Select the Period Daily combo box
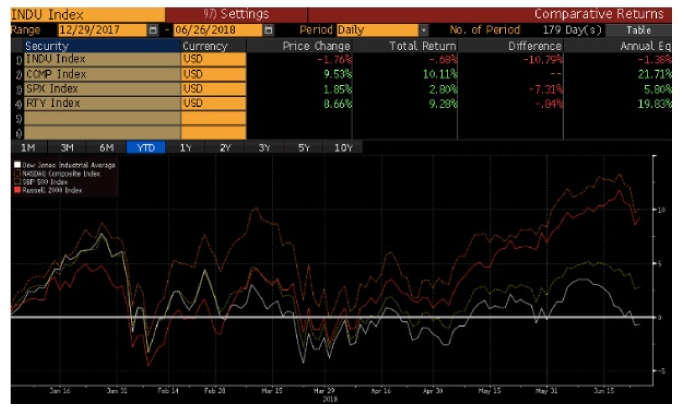The image size is (684, 416). coord(377,30)
